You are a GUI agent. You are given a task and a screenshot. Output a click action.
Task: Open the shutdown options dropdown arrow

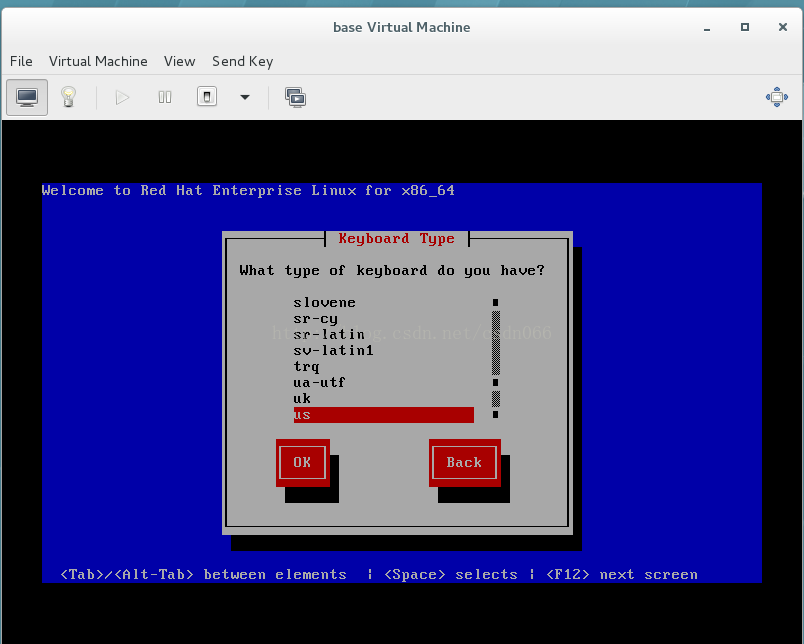coord(245,97)
